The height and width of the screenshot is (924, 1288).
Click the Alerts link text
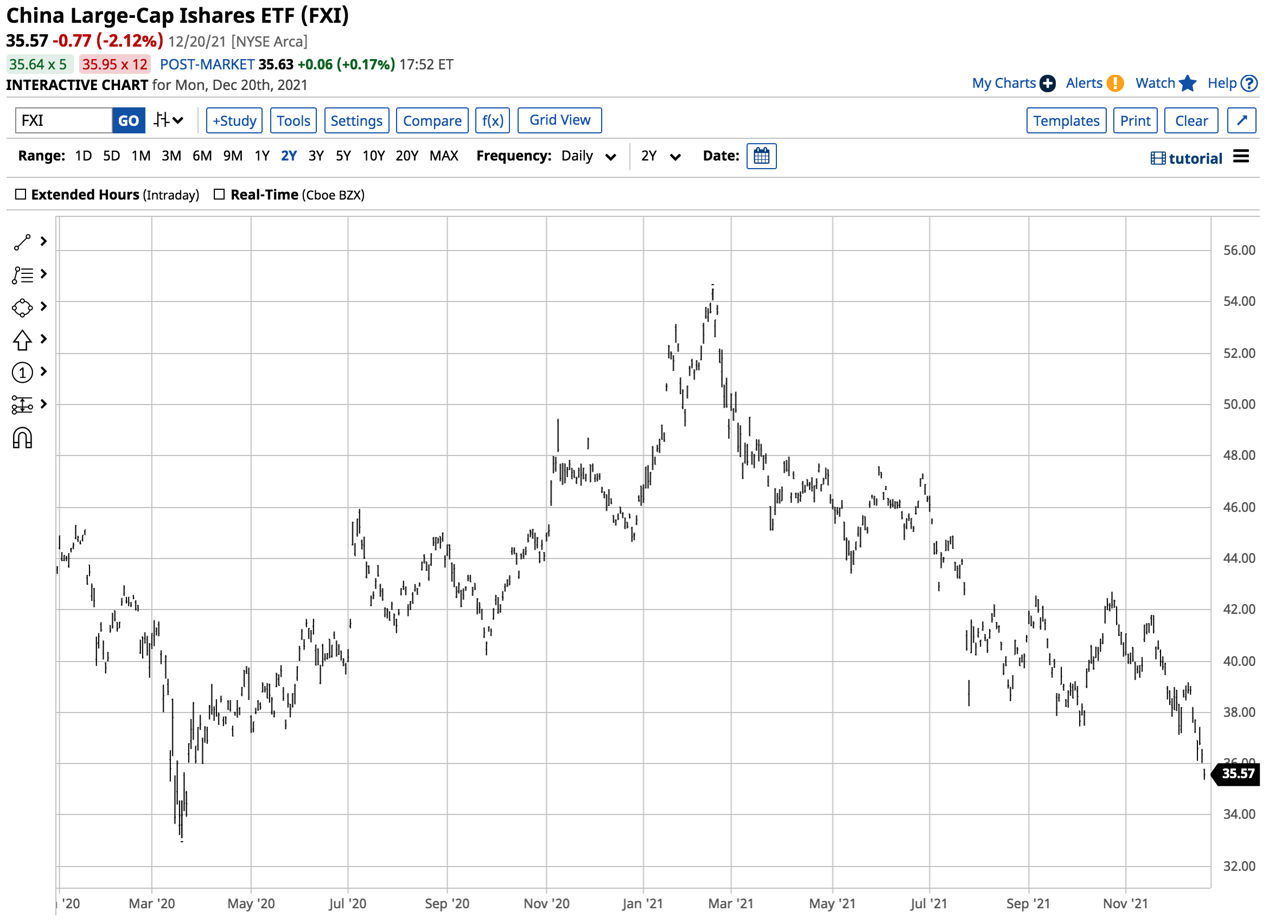point(1083,84)
